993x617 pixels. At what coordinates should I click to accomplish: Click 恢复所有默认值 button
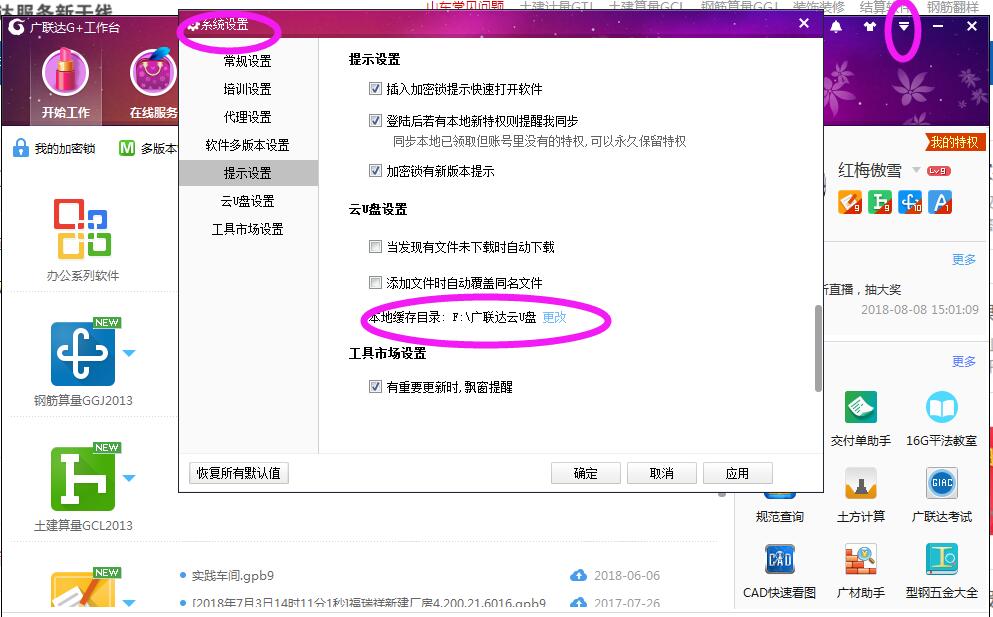239,473
